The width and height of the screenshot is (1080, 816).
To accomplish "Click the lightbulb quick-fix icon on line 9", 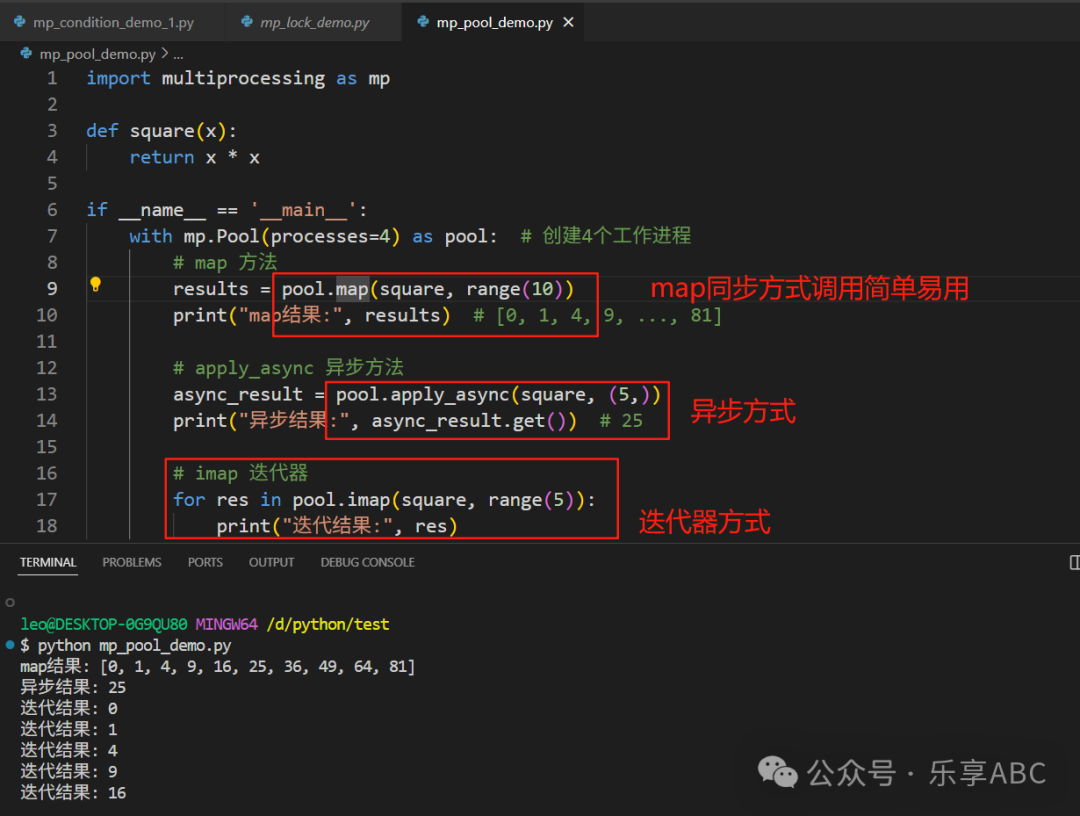I will point(95,284).
